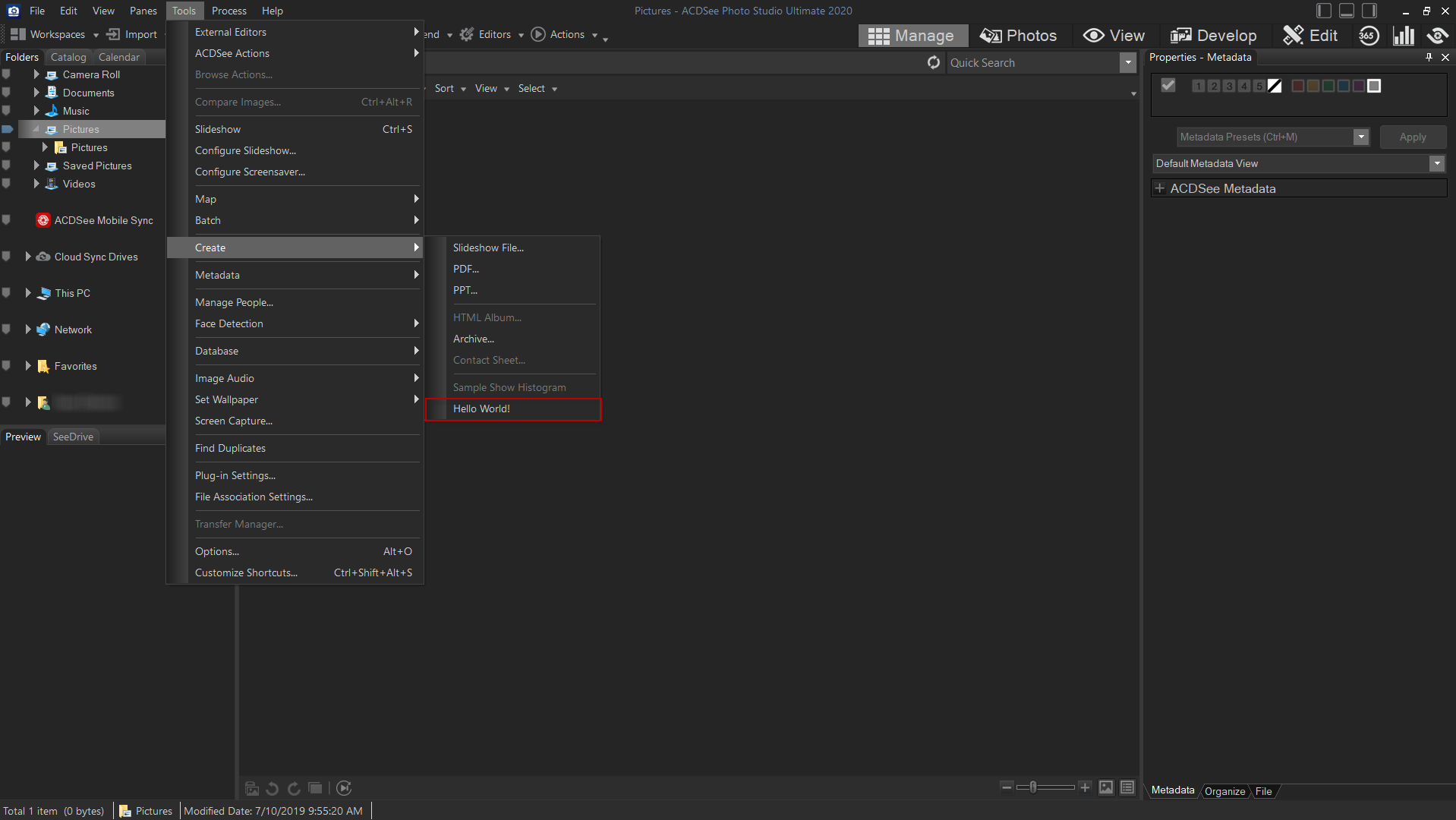Open Options... from Tools menu
This screenshot has width=1456, height=820.
coord(295,552)
